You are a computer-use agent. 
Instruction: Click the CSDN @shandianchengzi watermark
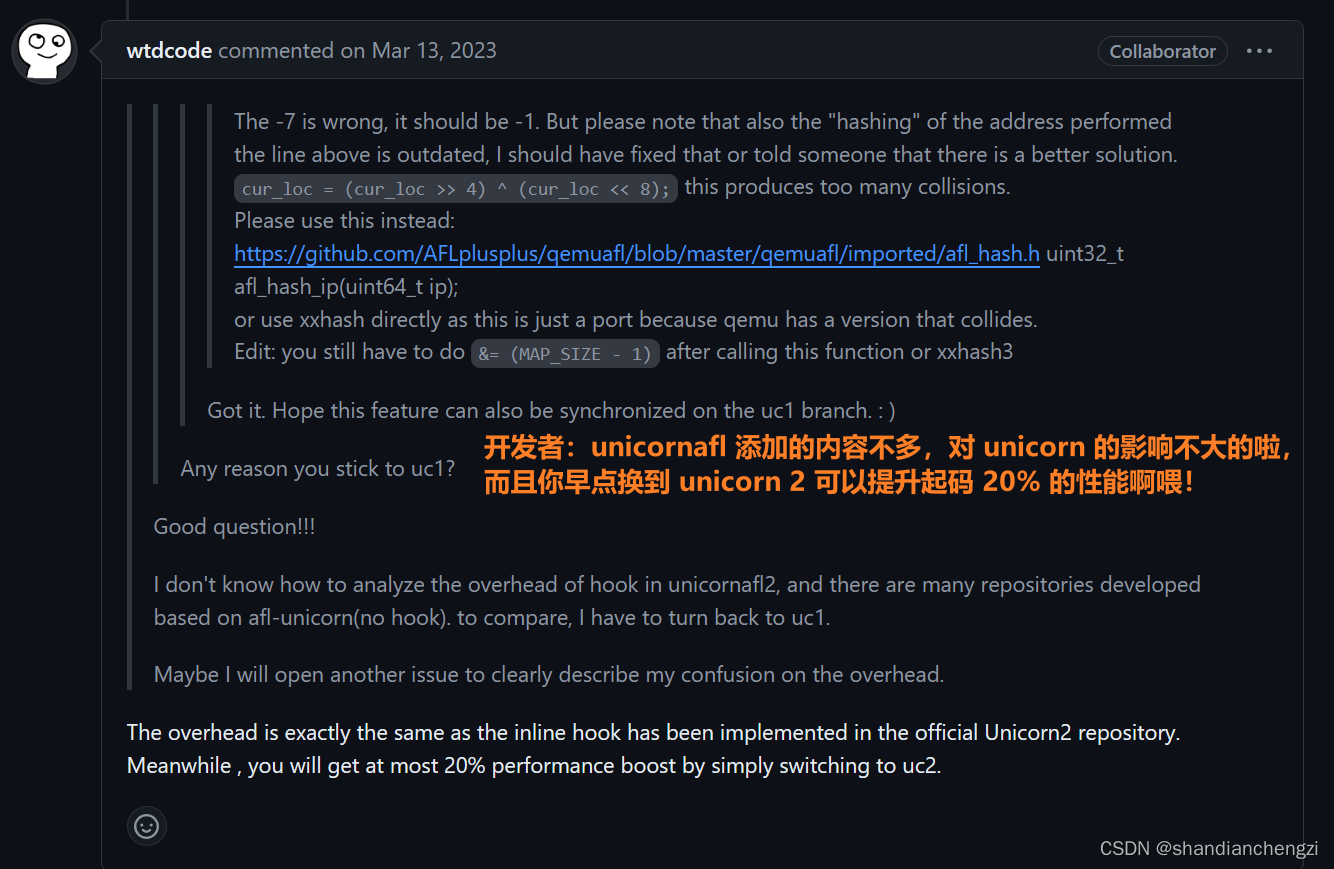1208,848
